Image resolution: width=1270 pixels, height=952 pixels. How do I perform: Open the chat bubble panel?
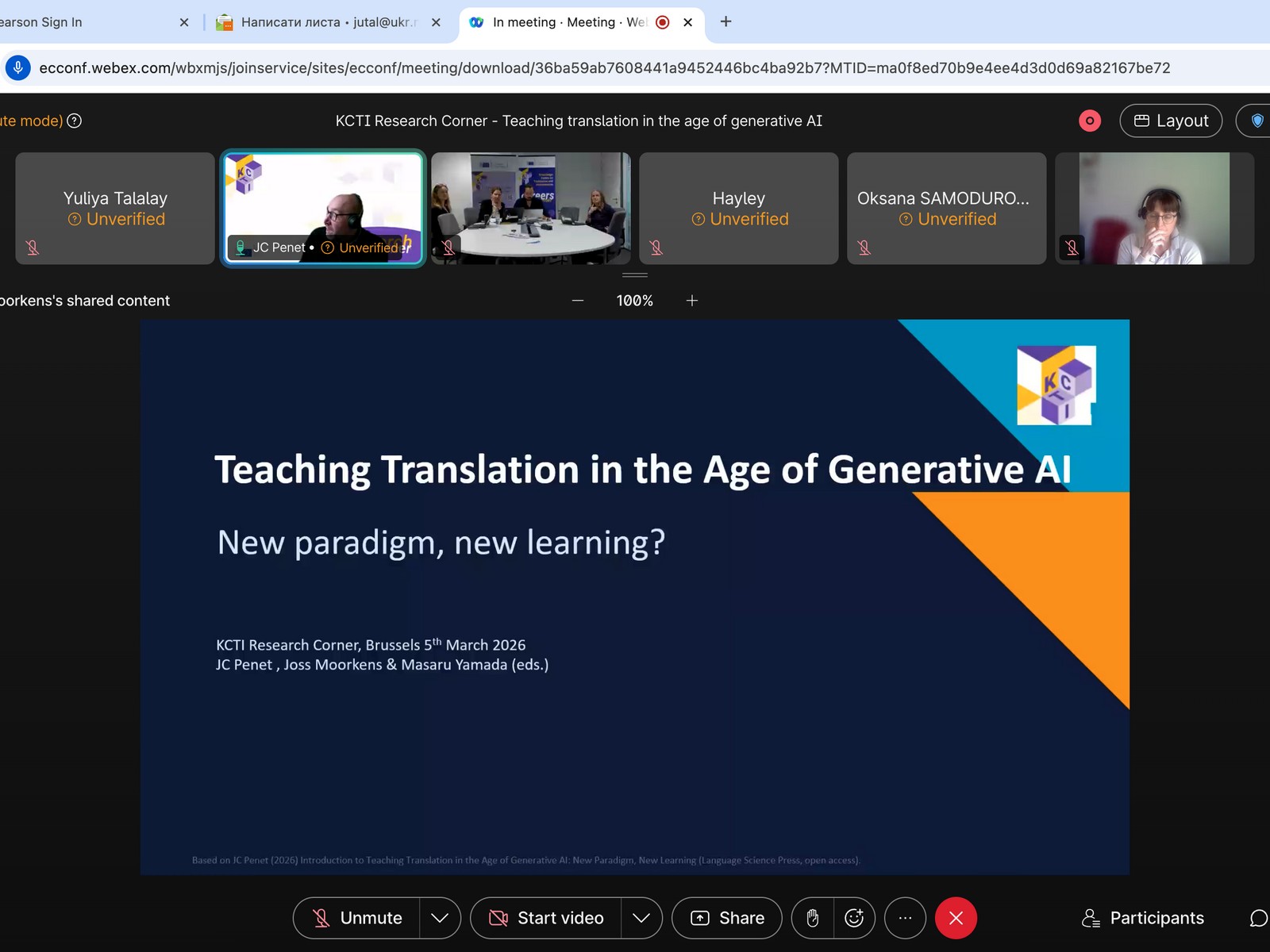(1258, 918)
